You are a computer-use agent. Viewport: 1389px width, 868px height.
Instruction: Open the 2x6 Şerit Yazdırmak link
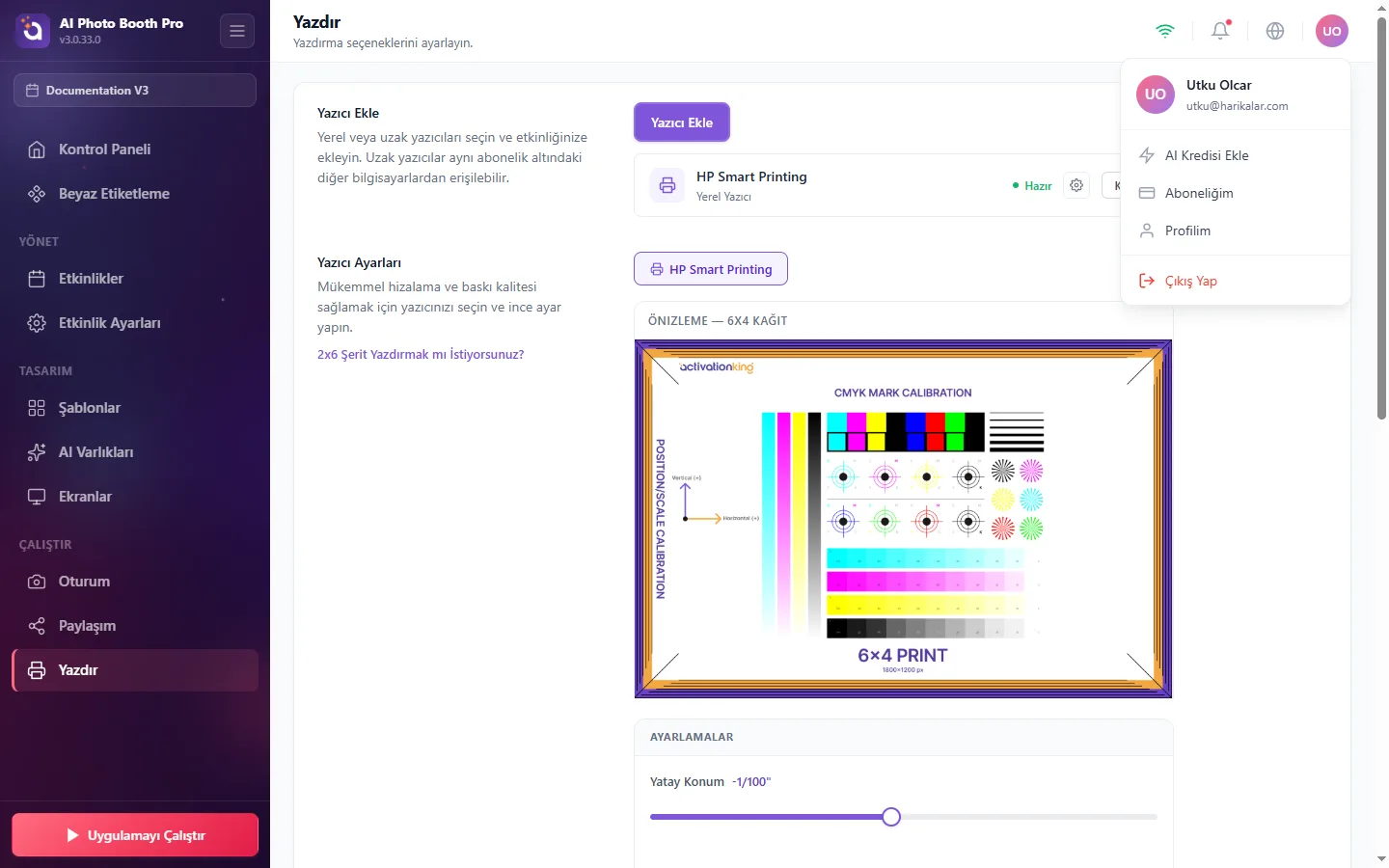click(421, 354)
